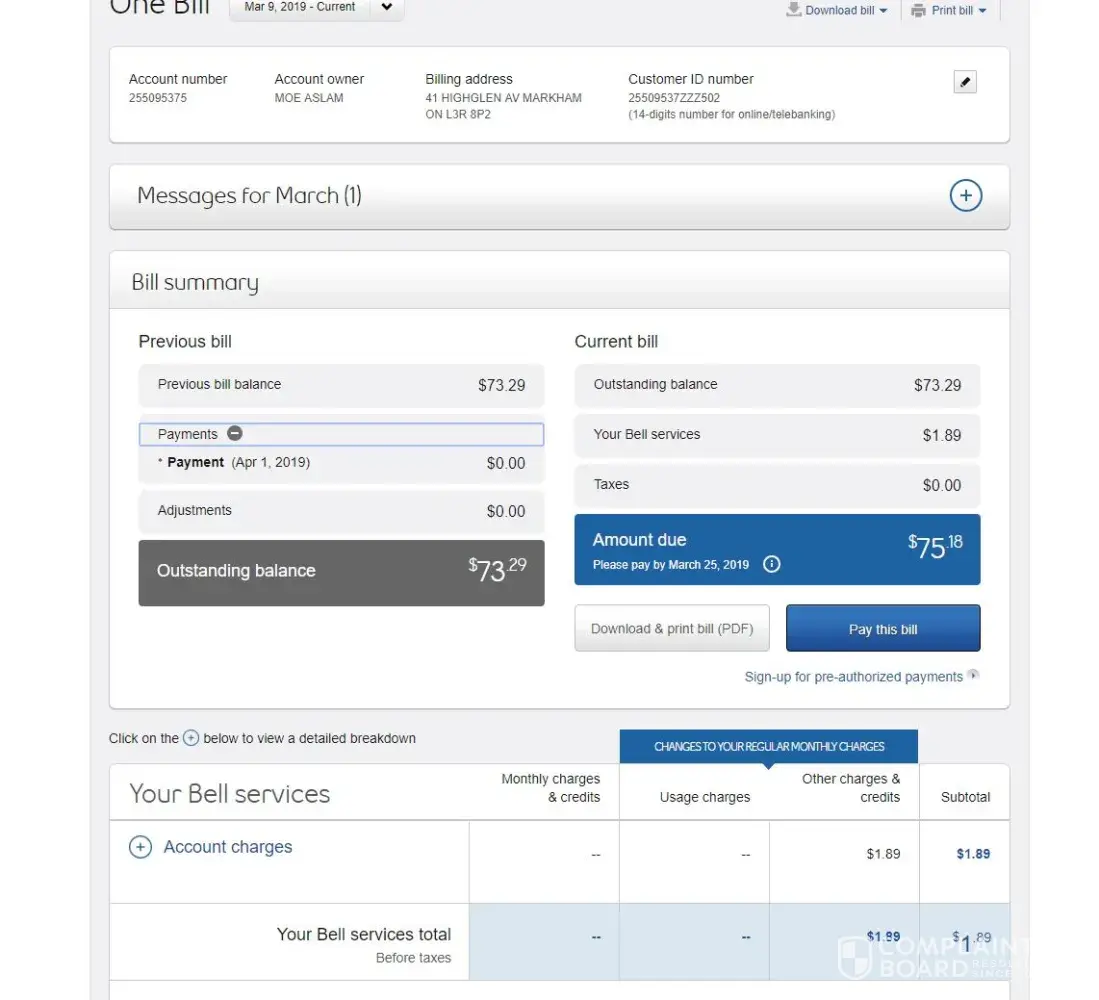This screenshot has height=1000, width=1099.
Task: Click the pencil edit icon
Action: [965, 82]
